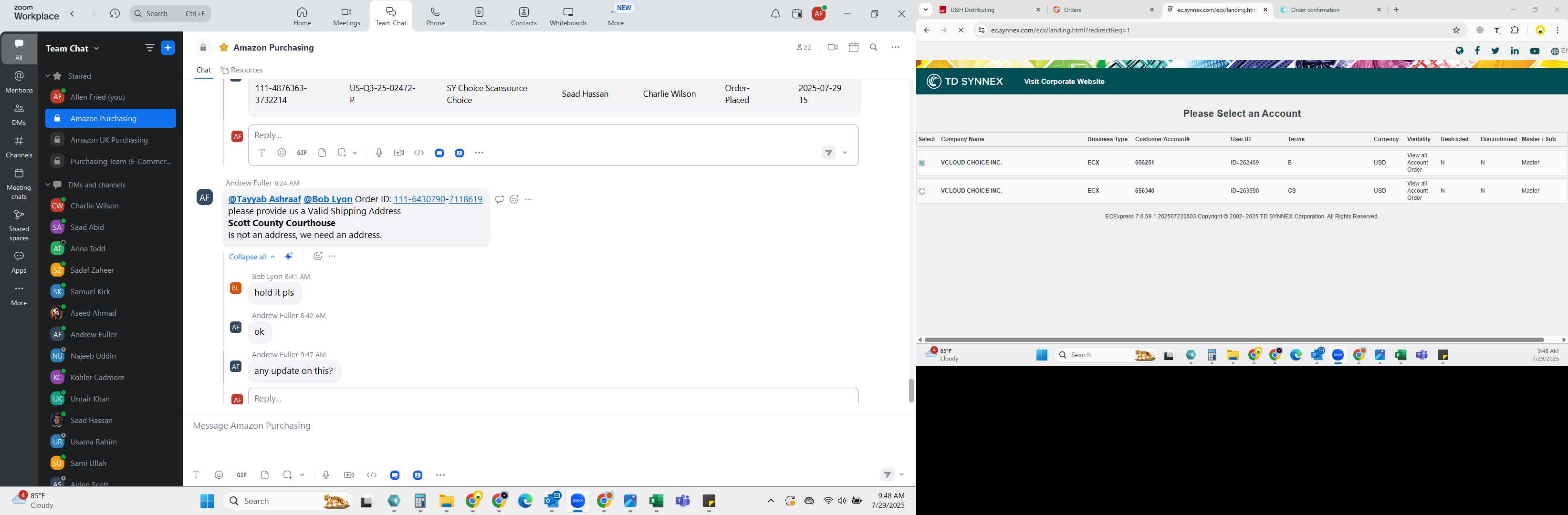Click the star icon next to Amazon Purchasing title
Image resolution: width=1568 pixels, height=515 pixels.
point(224,47)
